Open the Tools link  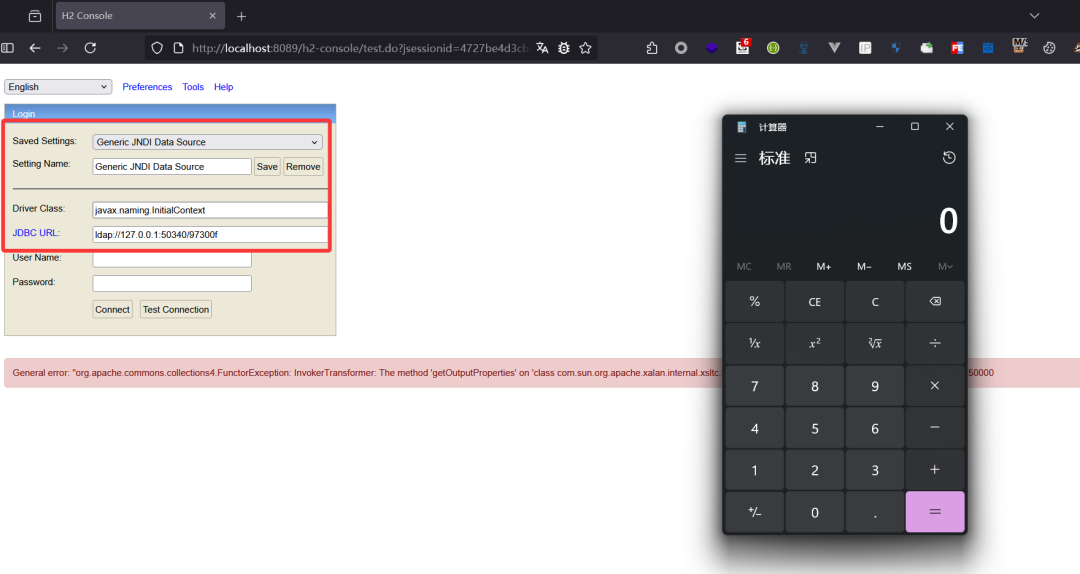(x=193, y=87)
